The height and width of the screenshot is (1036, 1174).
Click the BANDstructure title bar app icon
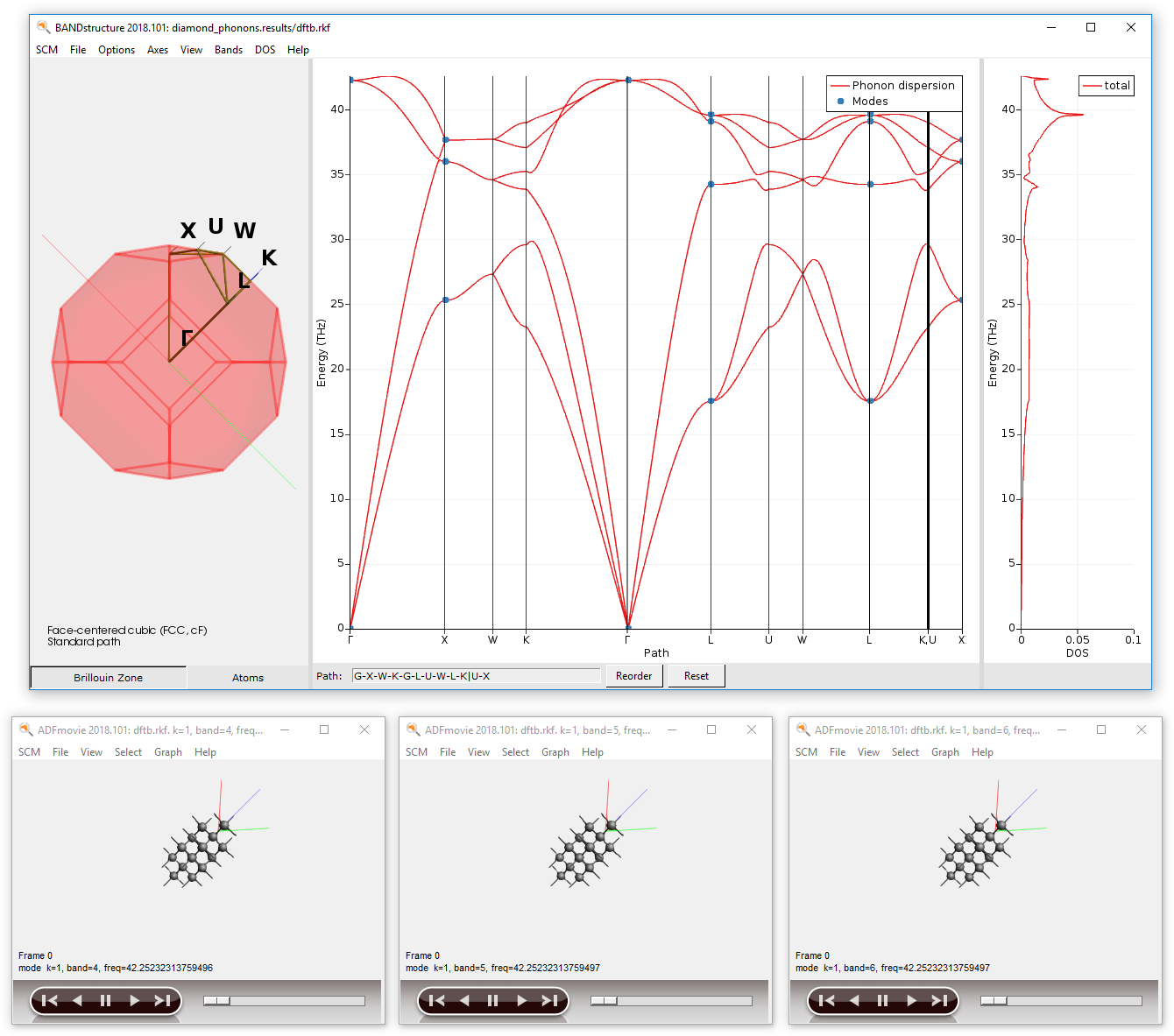click(x=43, y=27)
